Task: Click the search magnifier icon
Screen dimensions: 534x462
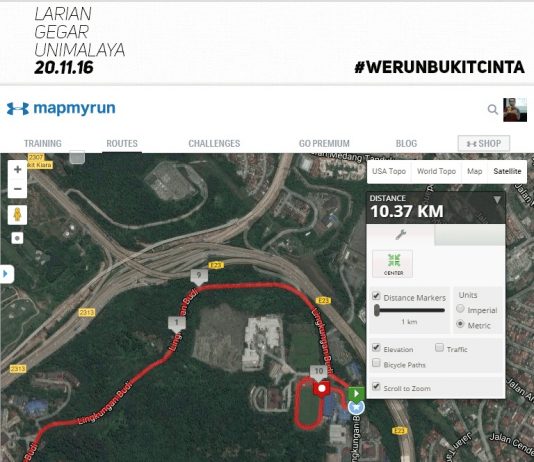Action: (x=492, y=110)
